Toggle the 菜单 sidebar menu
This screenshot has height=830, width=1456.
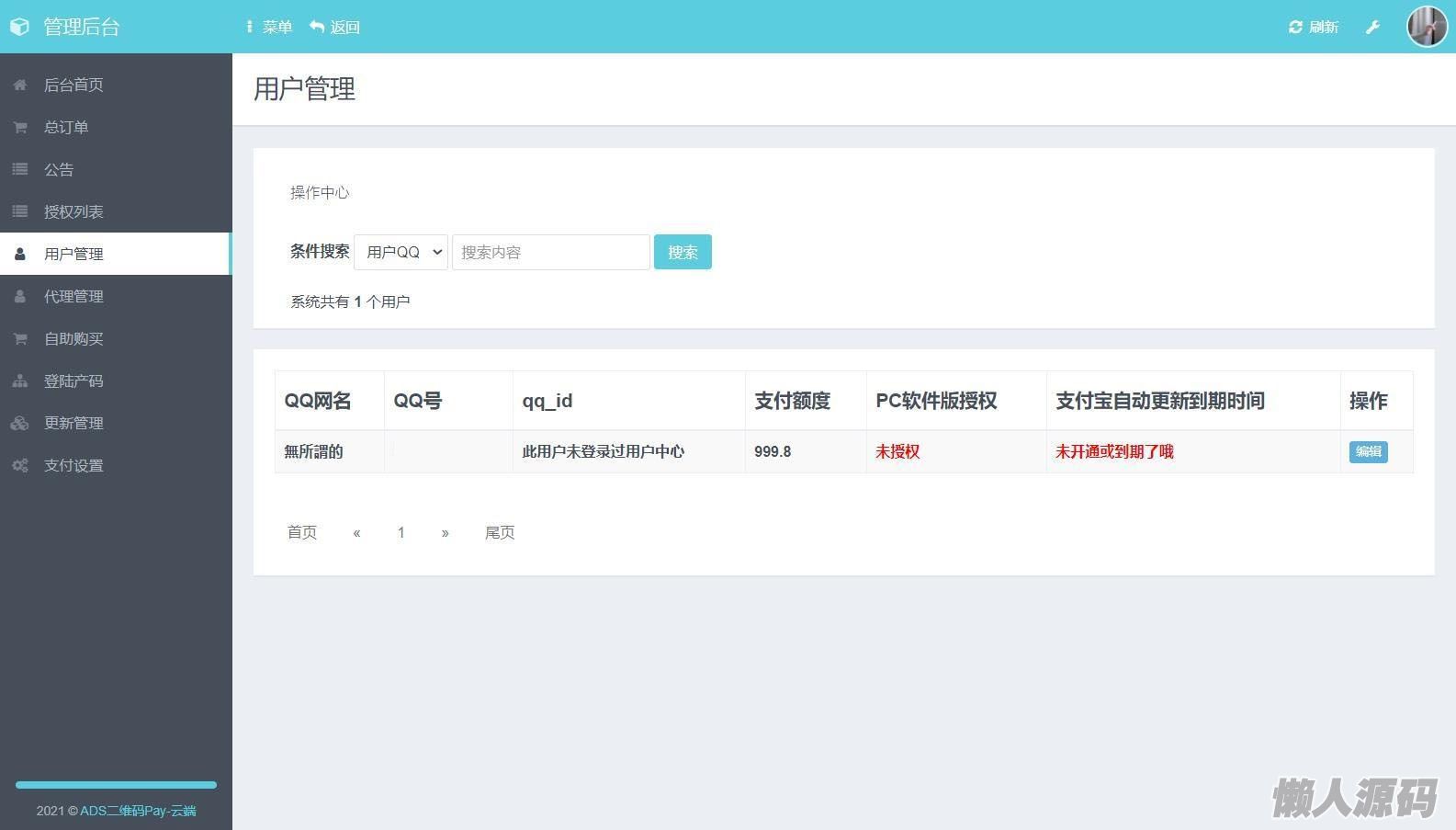pyautogui.click(x=268, y=27)
